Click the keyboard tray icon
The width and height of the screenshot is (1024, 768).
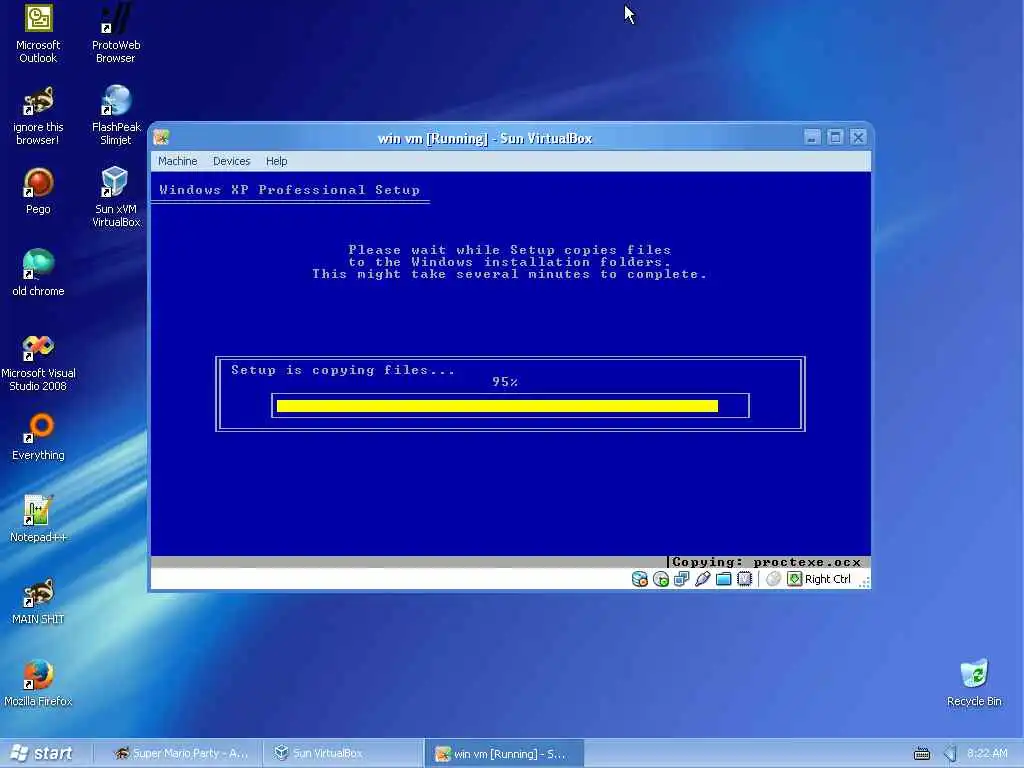pyautogui.click(x=921, y=754)
